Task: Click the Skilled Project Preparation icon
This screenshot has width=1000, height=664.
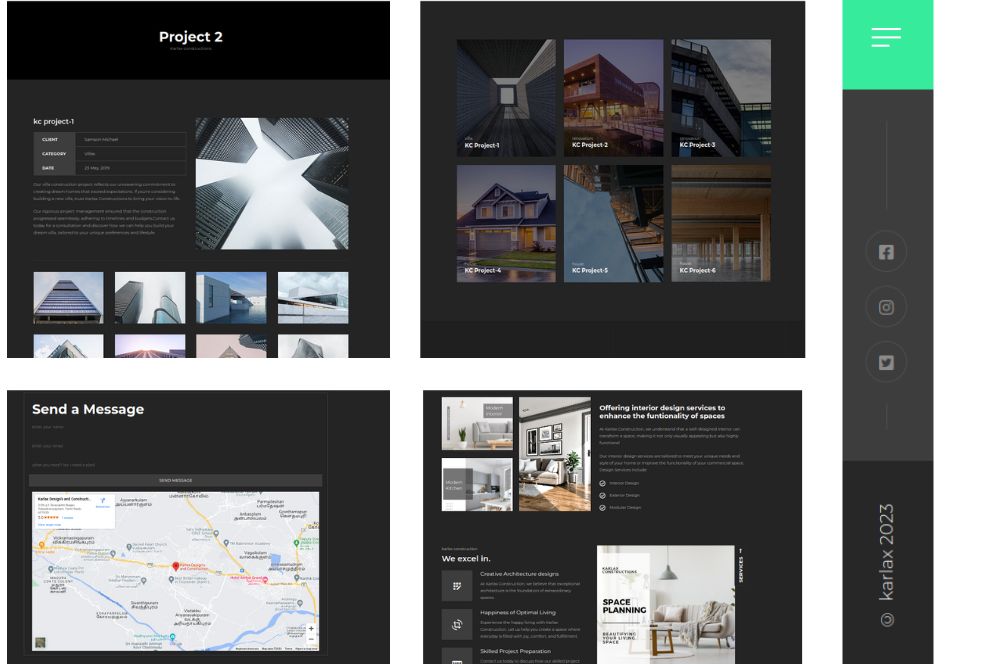Action: point(457,660)
